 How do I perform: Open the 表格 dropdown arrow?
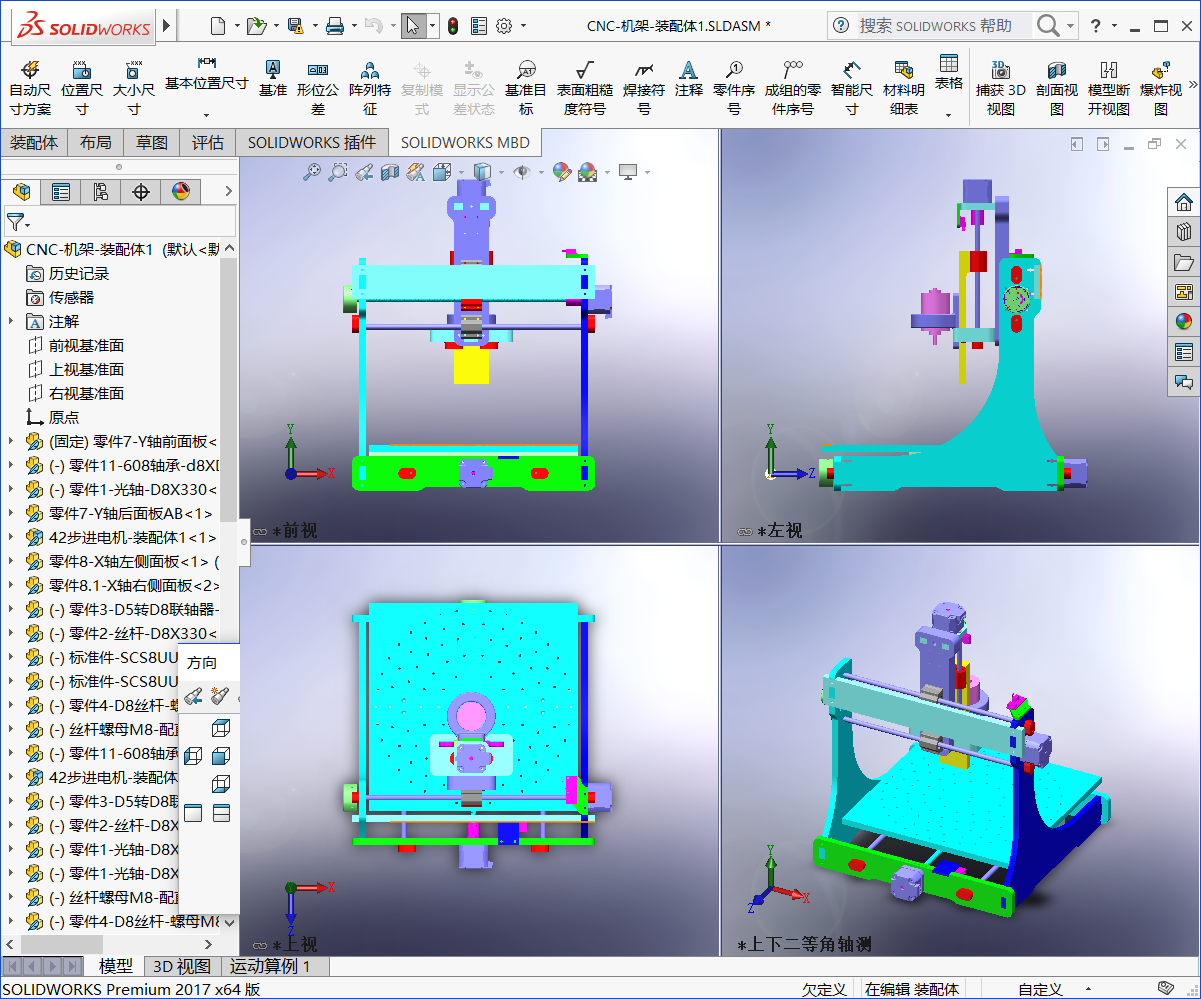(949, 115)
